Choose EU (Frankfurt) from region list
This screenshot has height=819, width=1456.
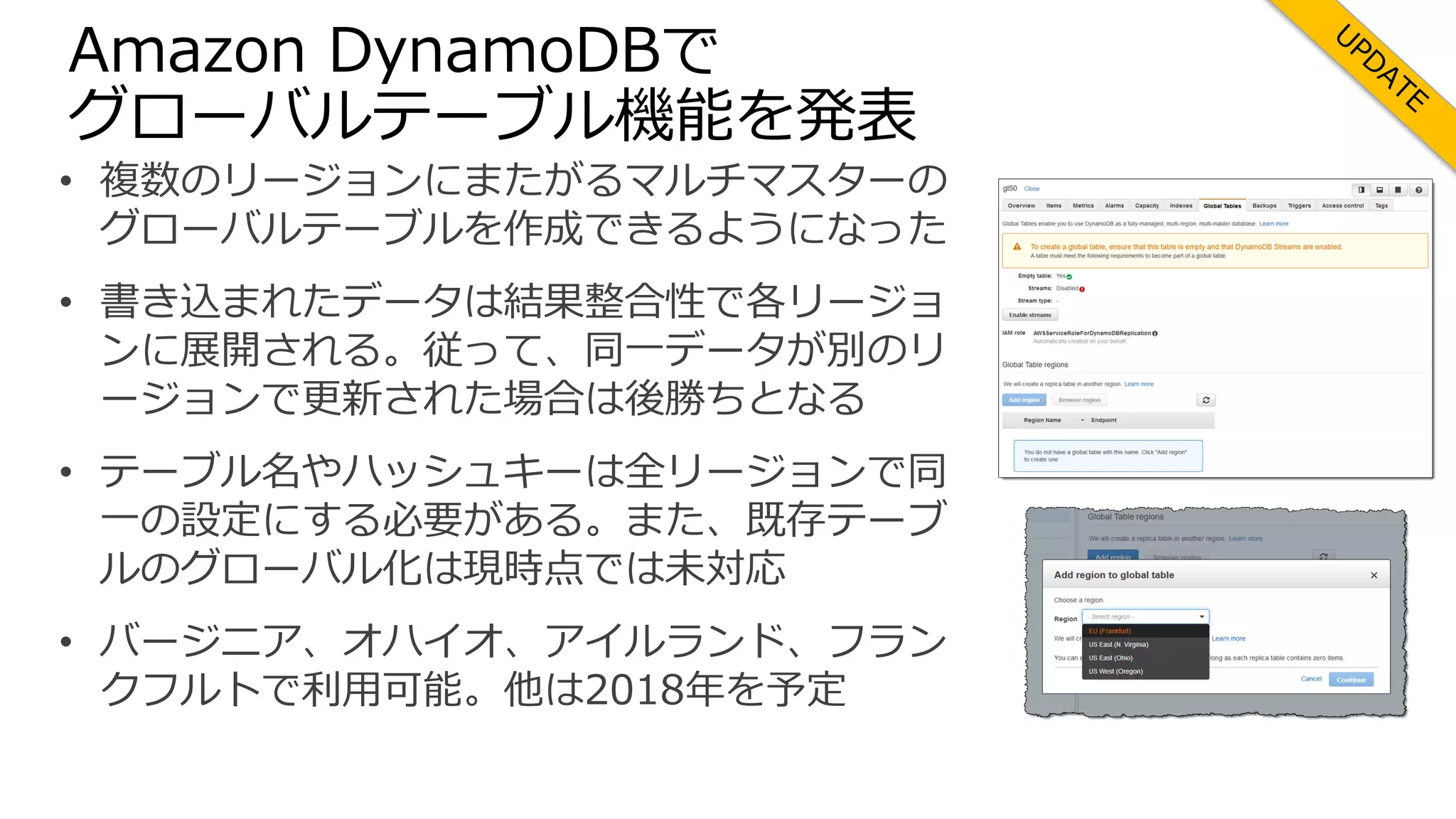[x=1145, y=631]
